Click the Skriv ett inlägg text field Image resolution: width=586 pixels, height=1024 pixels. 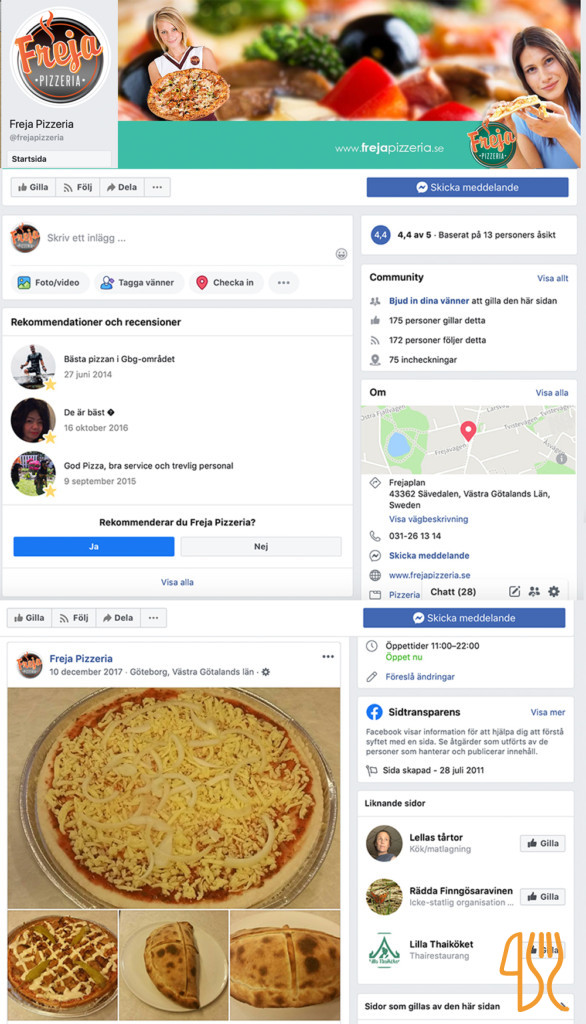point(186,238)
